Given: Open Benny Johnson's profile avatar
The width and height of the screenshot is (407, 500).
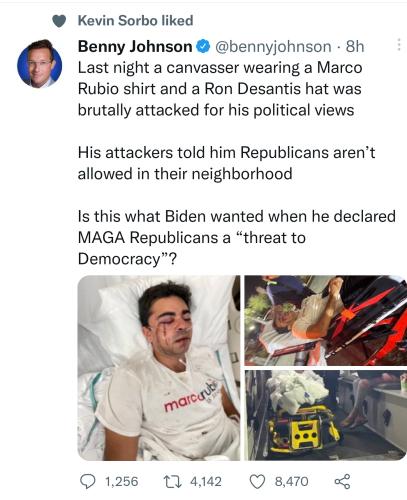Looking at the screenshot, I should coord(40,64).
